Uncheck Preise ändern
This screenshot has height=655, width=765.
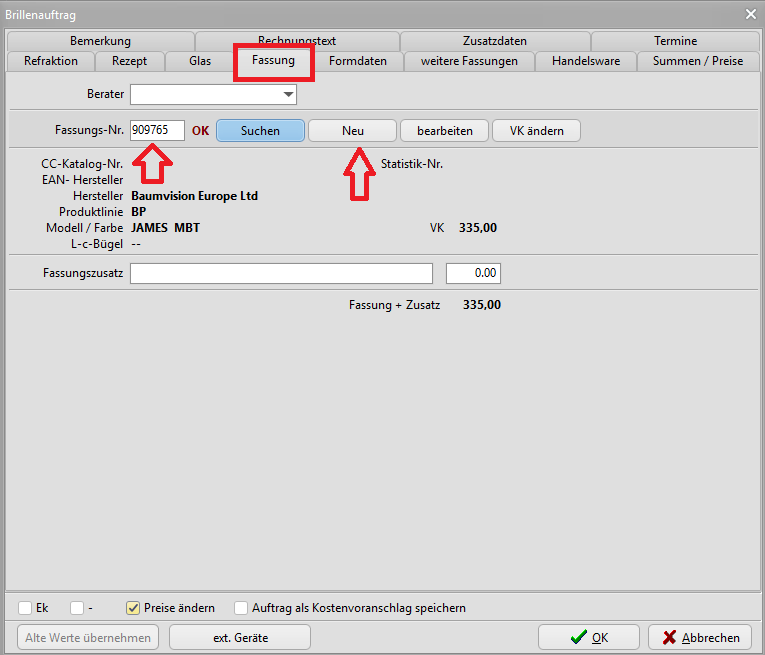(x=133, y=608)
